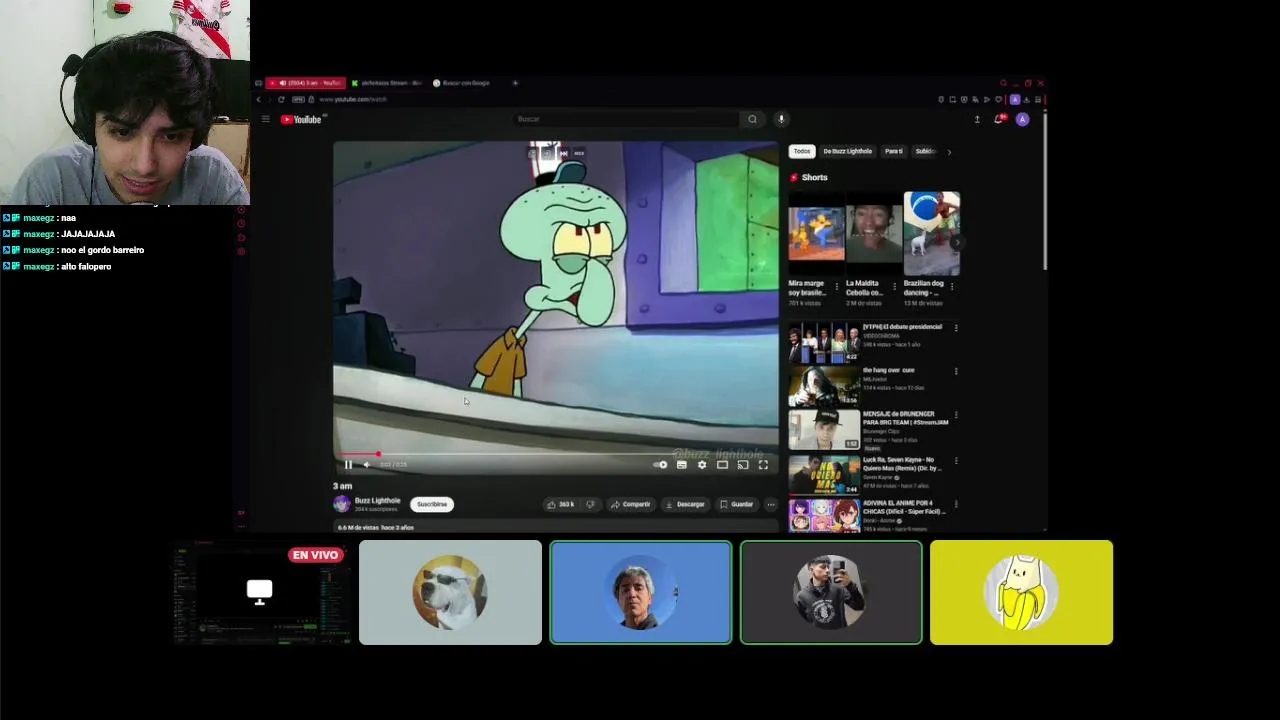The width and height of the screenshot is (1280, 720).
Task: Open the hang over cure video
Action: (824, 386)
